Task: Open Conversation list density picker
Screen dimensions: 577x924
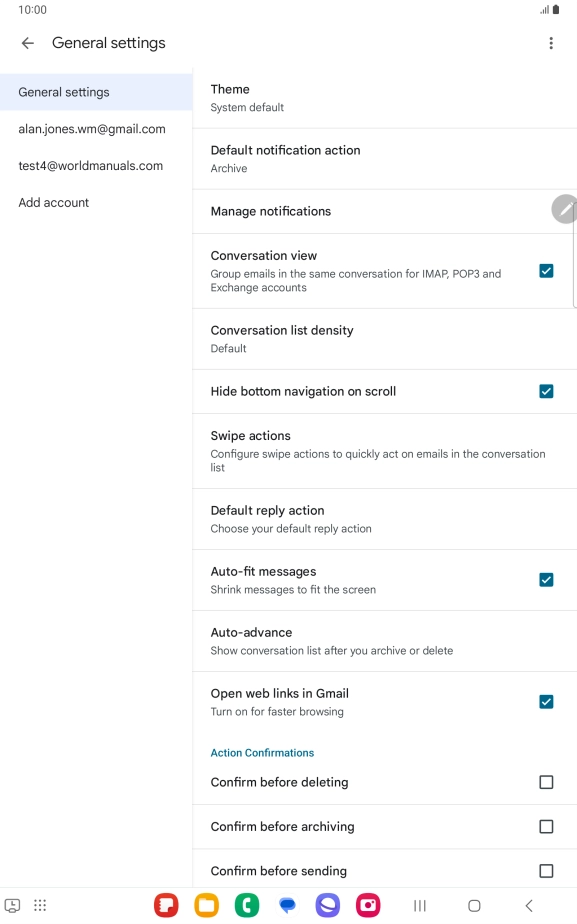Action: click(x=384, y=339)
